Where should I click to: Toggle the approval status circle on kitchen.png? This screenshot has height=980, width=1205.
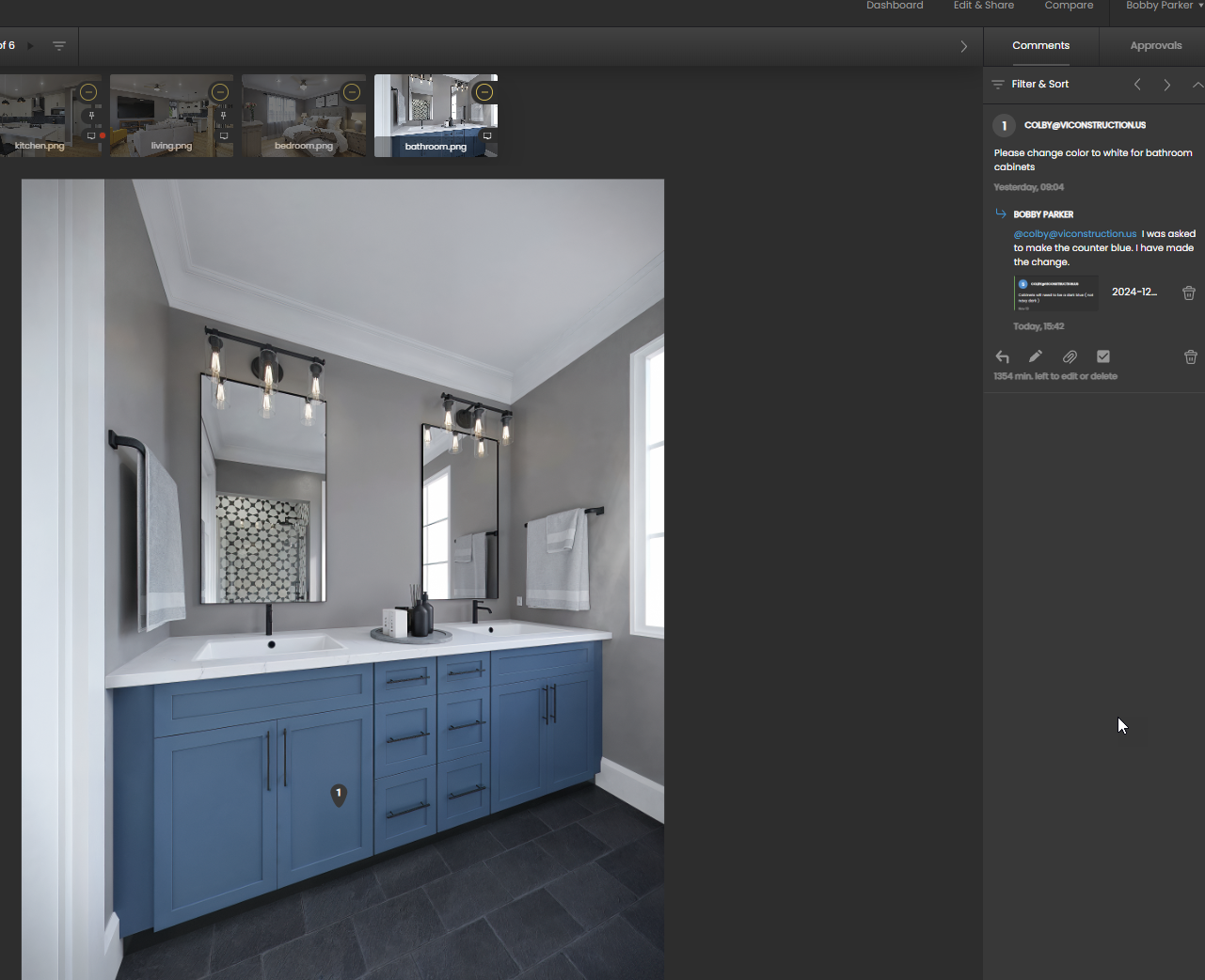tap(88, 92)
